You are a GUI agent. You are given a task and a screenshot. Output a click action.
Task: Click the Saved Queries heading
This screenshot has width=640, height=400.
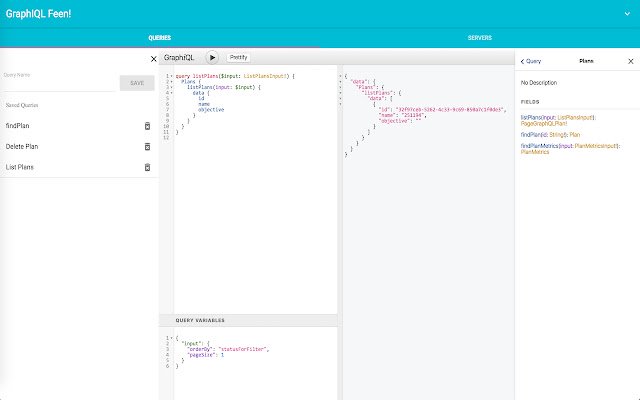tap(22, 105)
